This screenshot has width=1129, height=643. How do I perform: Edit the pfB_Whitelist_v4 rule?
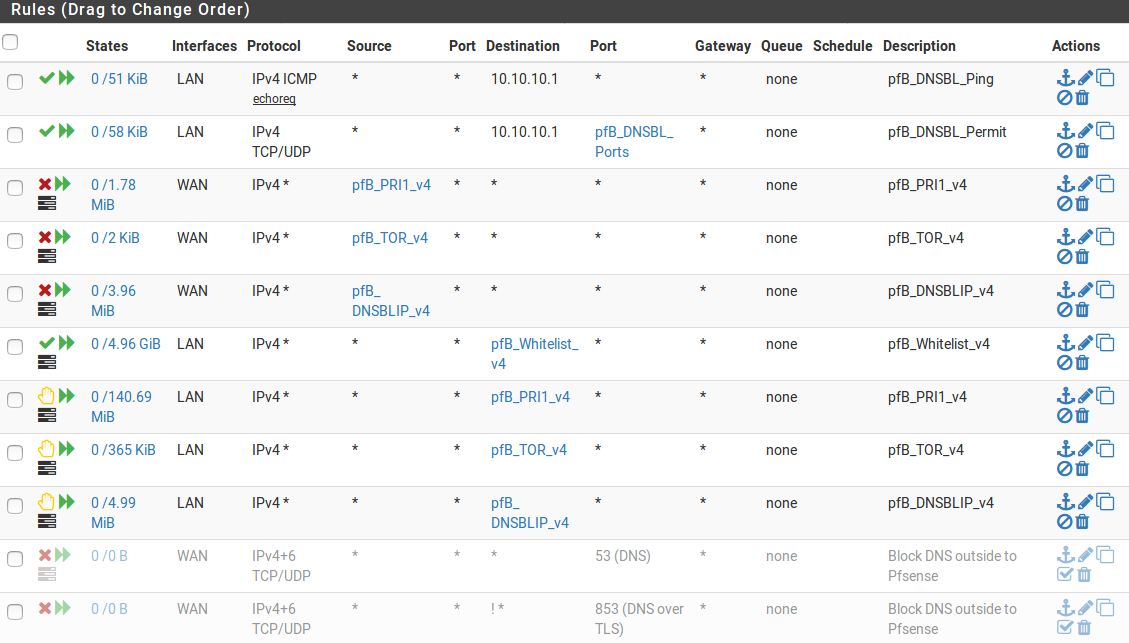tap(1086, 342)
